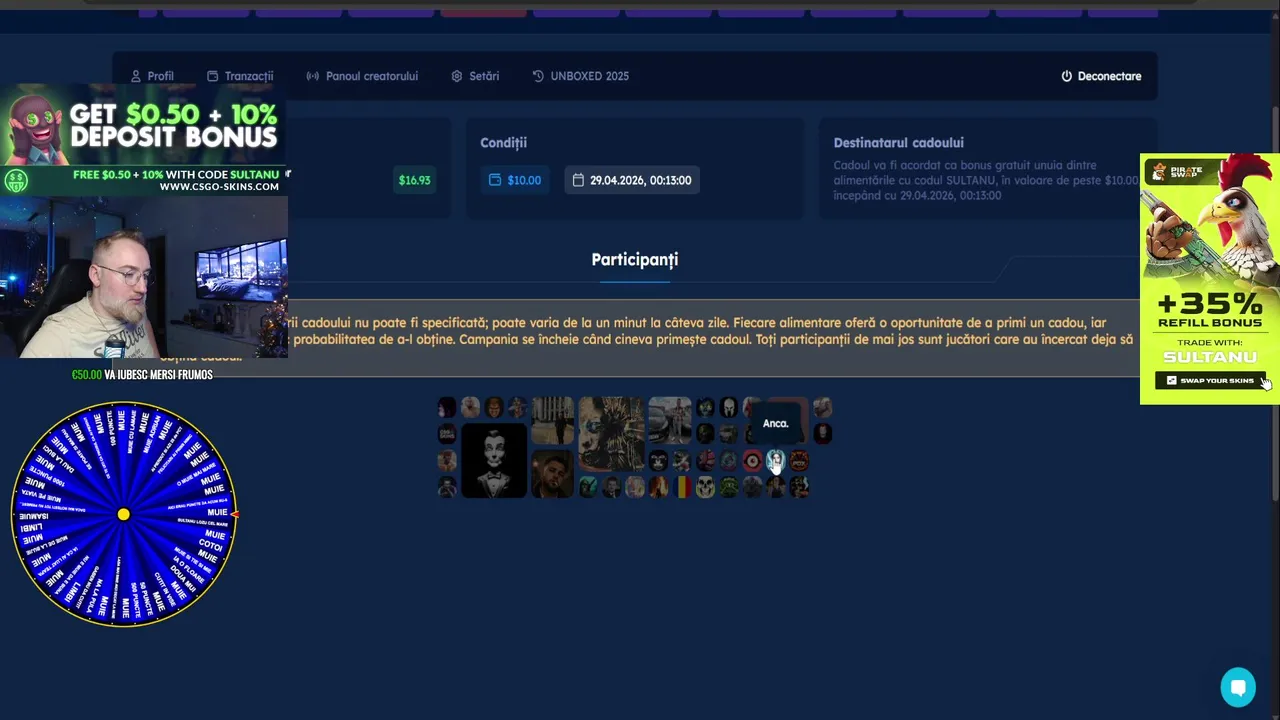Click the bearded man portrait avatar
This screenshot has width=1280, height=720.
[552, 474]
